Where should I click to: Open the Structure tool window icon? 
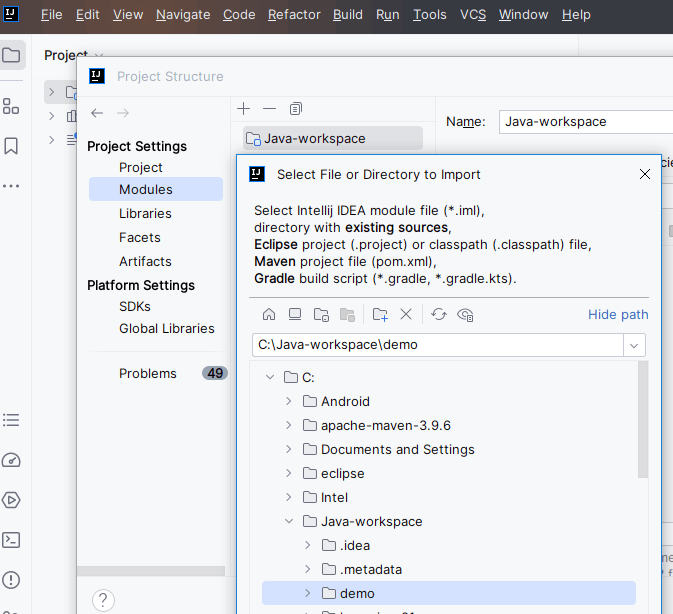pyautogui.click(x=11, y=106)
